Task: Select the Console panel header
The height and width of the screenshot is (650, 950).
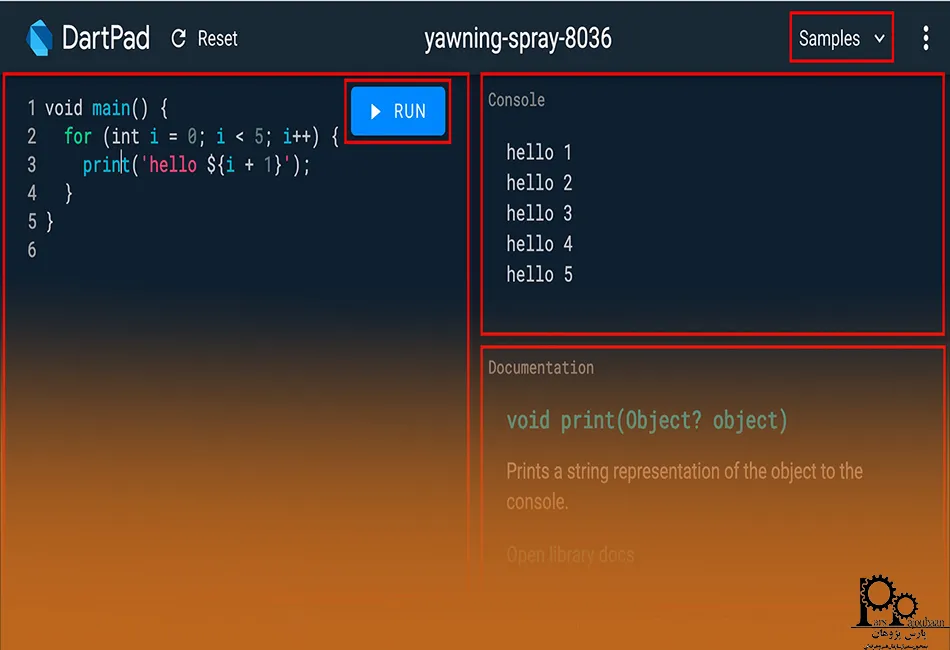Action: pyautogui.click(x=516, y=100)
